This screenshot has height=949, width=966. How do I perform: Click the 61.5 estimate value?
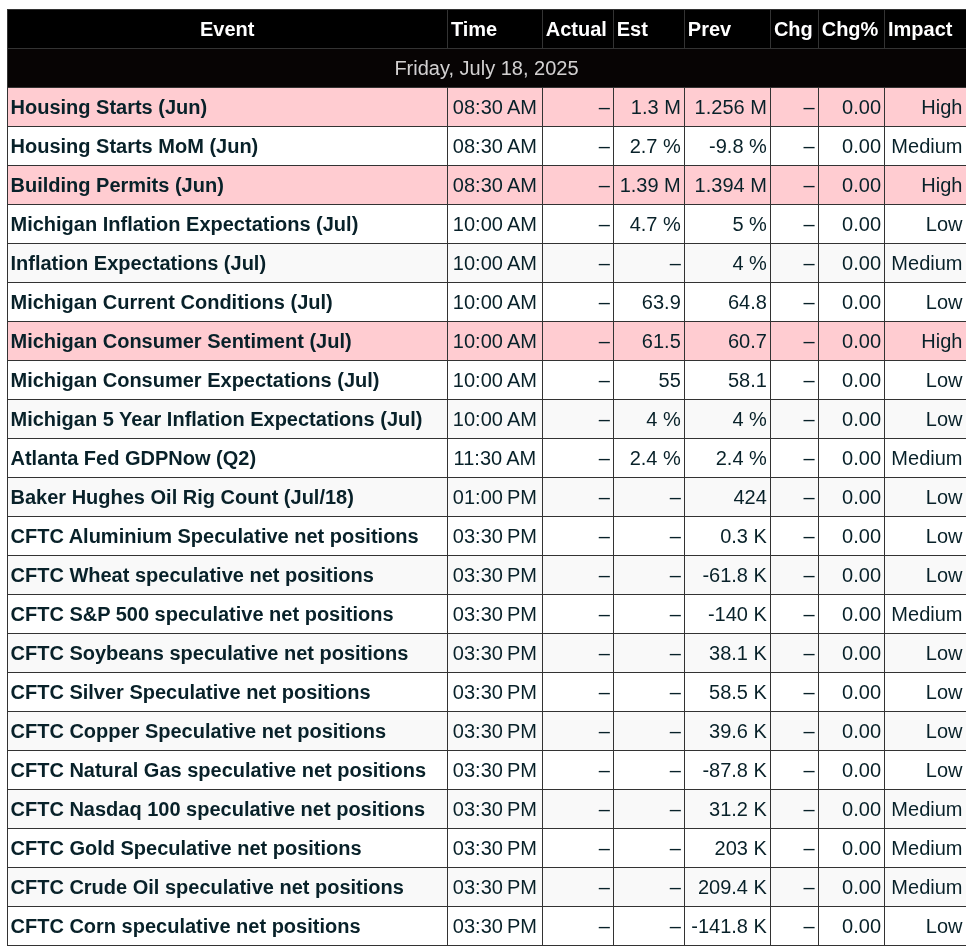point(661,341)
